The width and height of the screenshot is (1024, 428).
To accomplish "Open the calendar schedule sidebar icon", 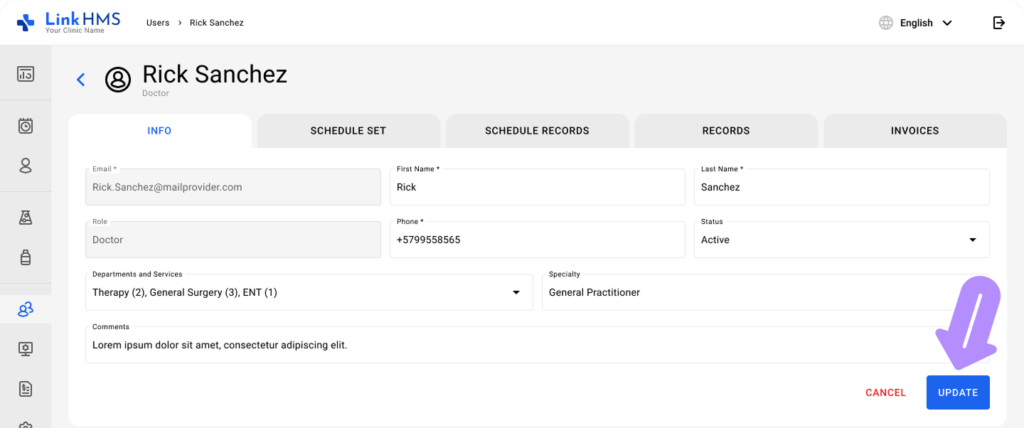I will (25, 125).
